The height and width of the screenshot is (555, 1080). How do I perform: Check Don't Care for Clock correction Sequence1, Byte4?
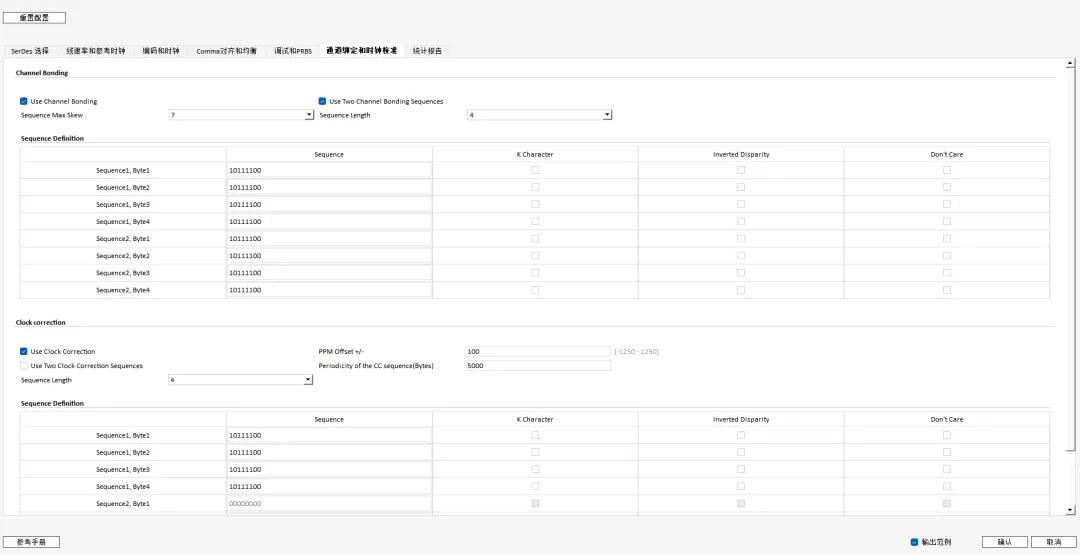click(947, 486)
